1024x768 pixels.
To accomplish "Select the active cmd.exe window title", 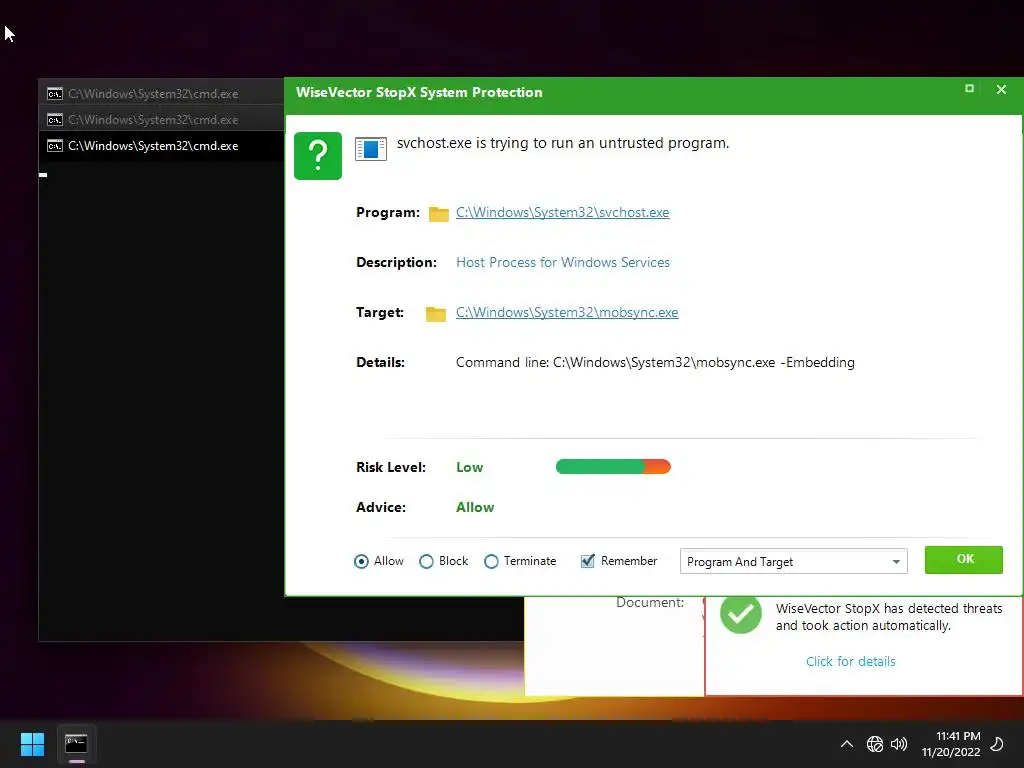I will coord(153,146).
